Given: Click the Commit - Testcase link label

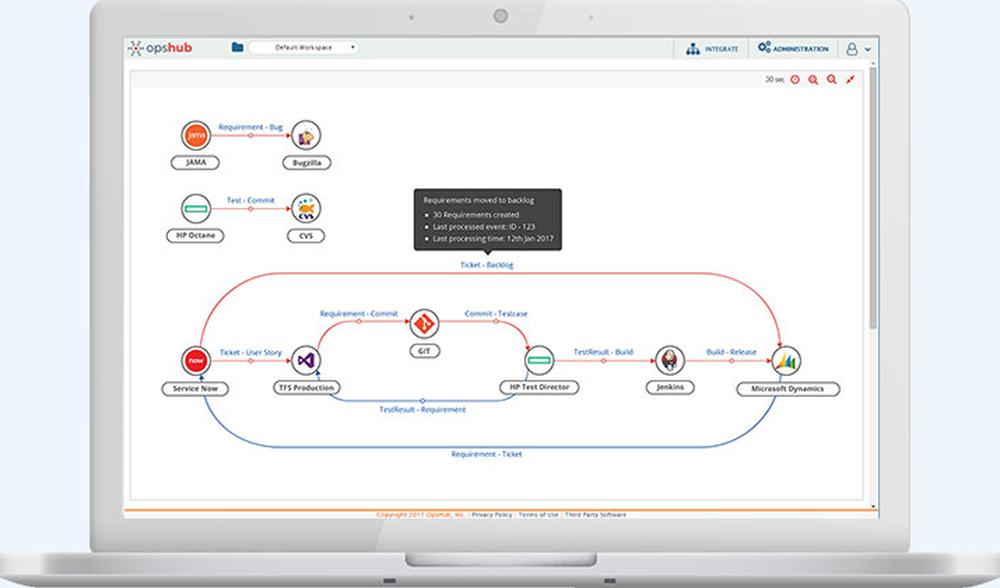Looking at the screenshot, I should pos(496,314).
